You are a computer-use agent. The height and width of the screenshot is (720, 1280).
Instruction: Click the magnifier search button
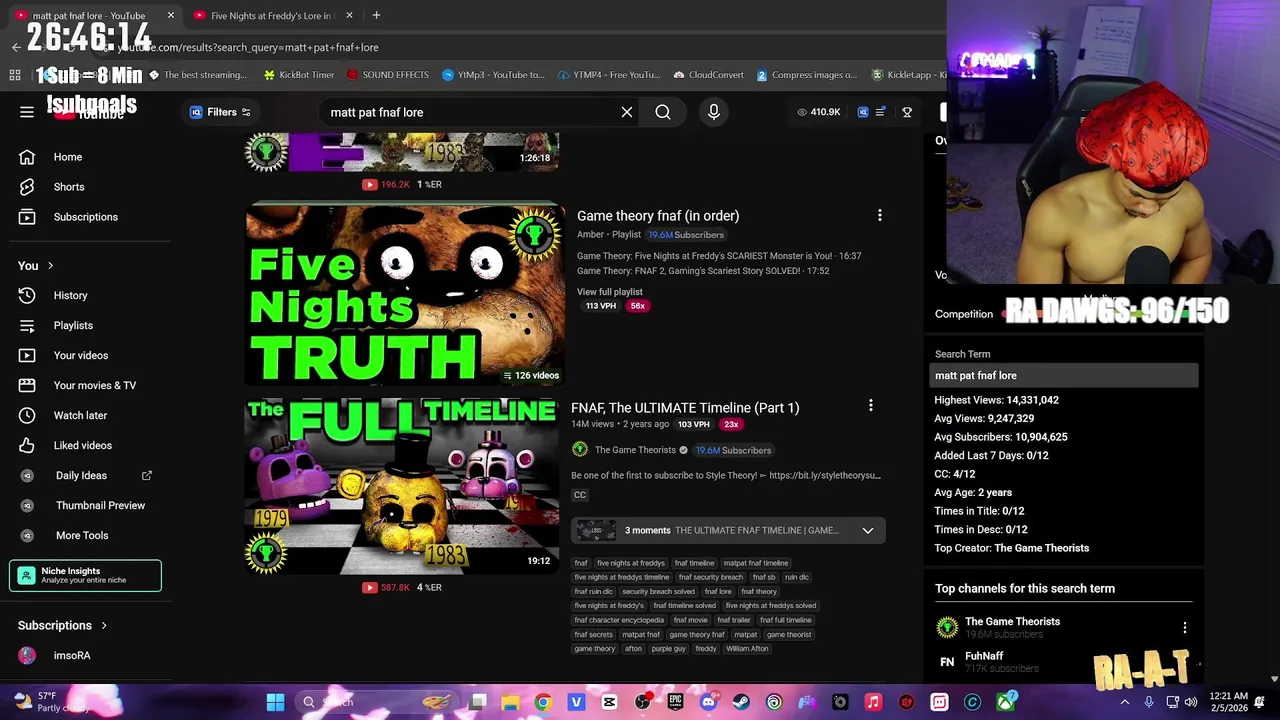[663, 112]
